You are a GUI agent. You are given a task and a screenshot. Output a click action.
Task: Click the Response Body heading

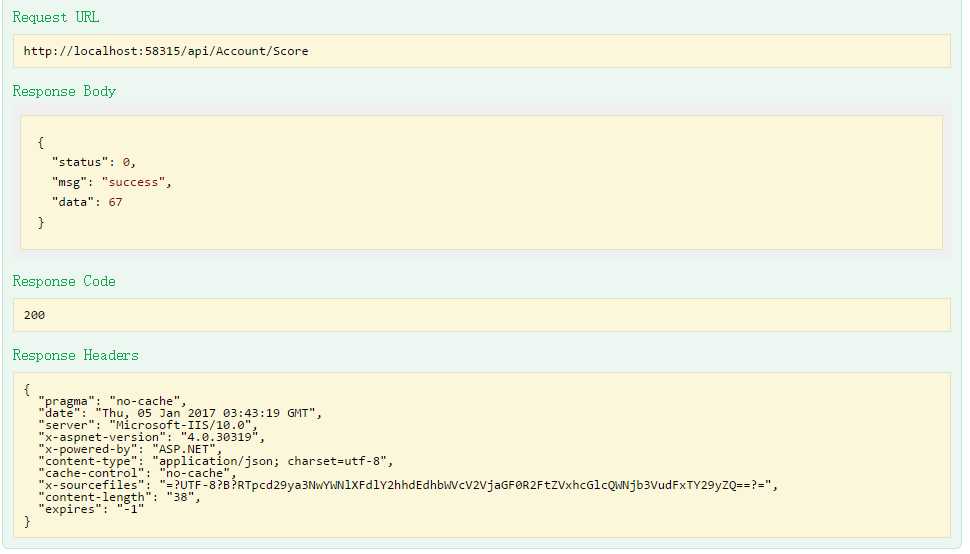tap(64, 92)
